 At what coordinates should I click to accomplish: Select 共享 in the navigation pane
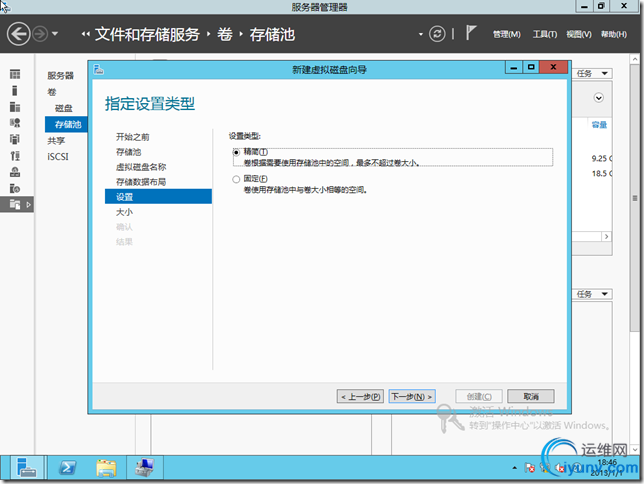point(56,141)
